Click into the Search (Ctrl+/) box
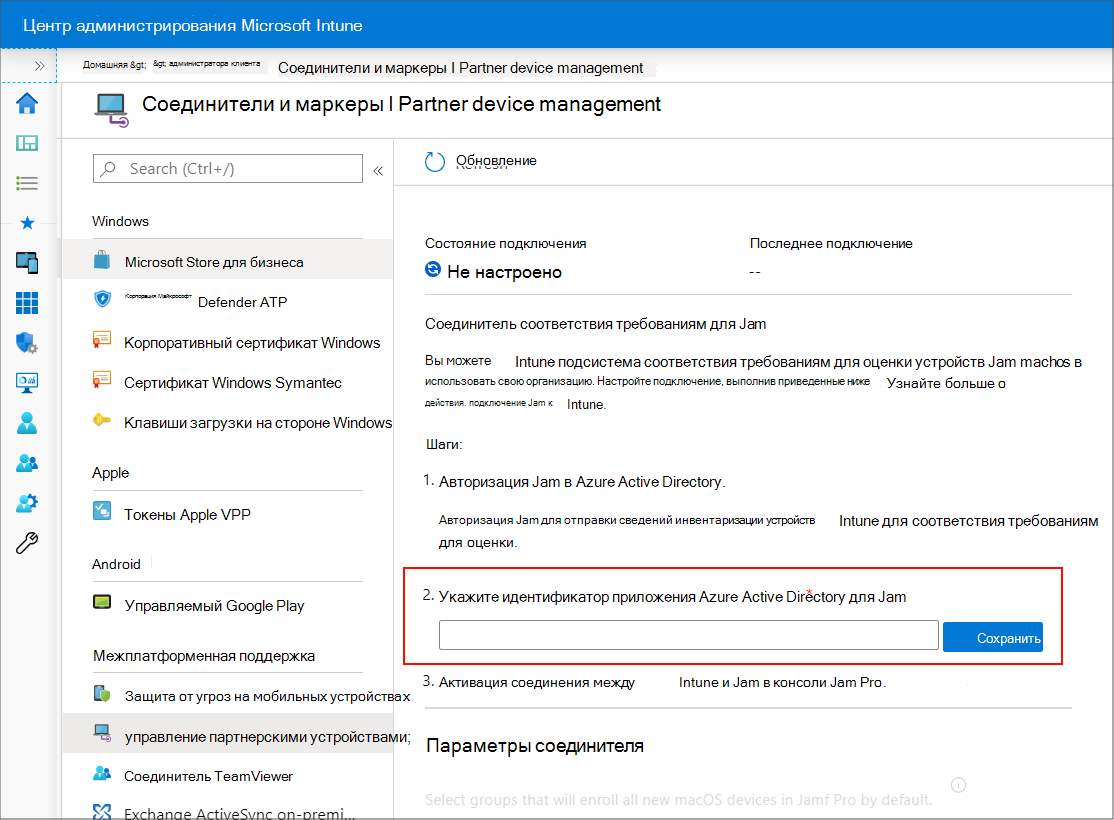Viewport: 1114px width, 820px height. [227, 168]
